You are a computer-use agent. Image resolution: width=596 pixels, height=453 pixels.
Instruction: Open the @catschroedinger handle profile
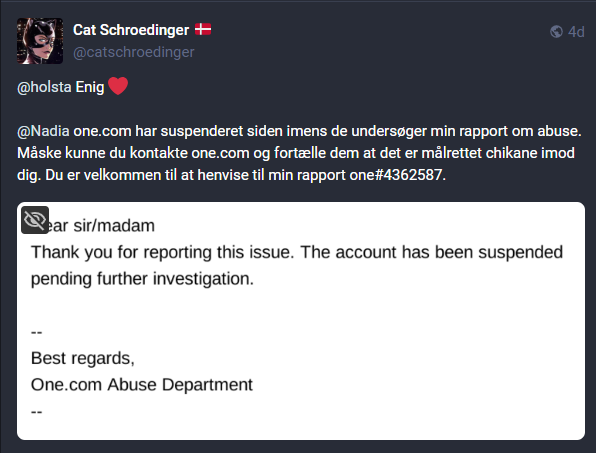pos(133,52)
